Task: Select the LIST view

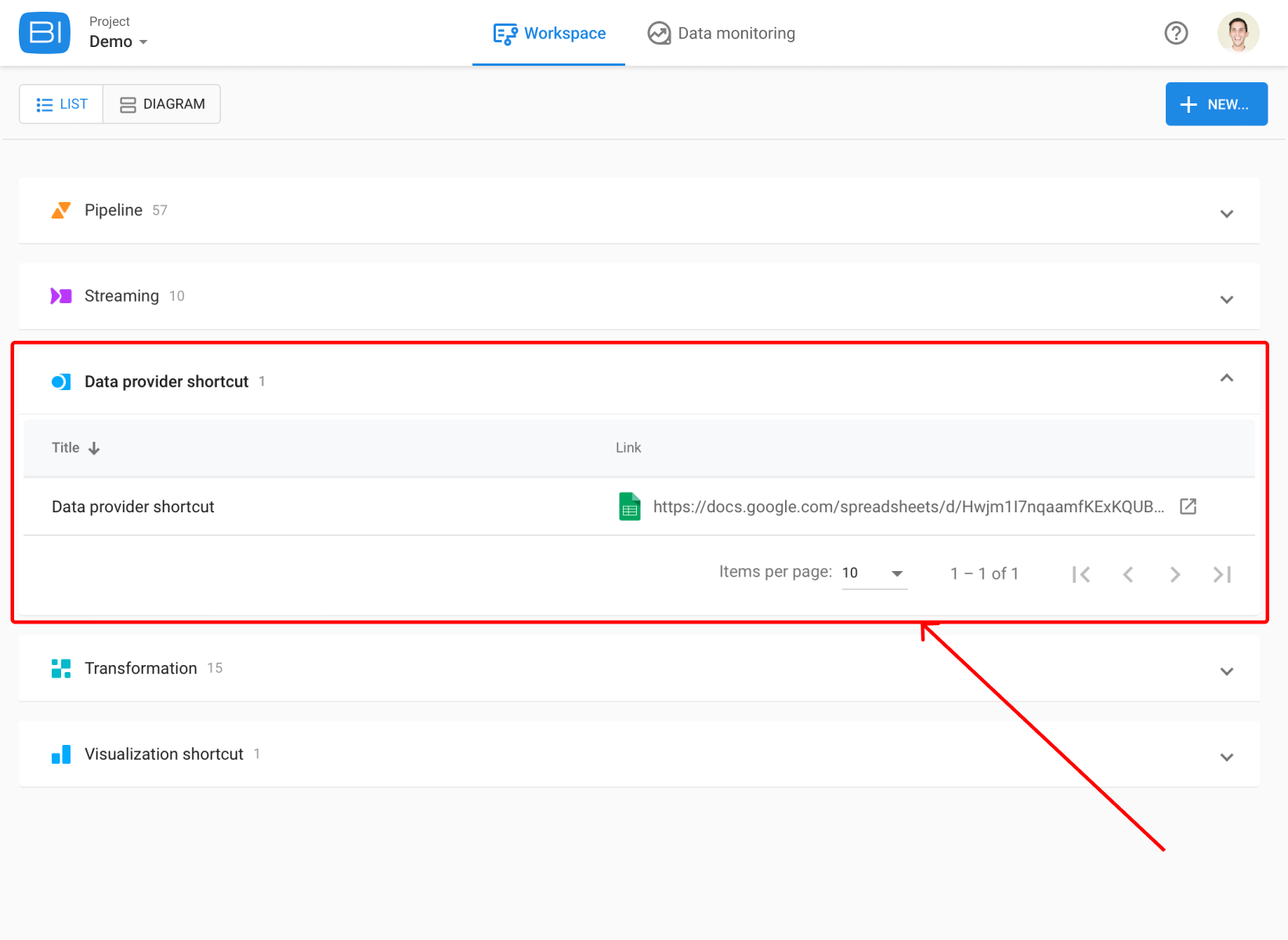Action: (61, 104)
